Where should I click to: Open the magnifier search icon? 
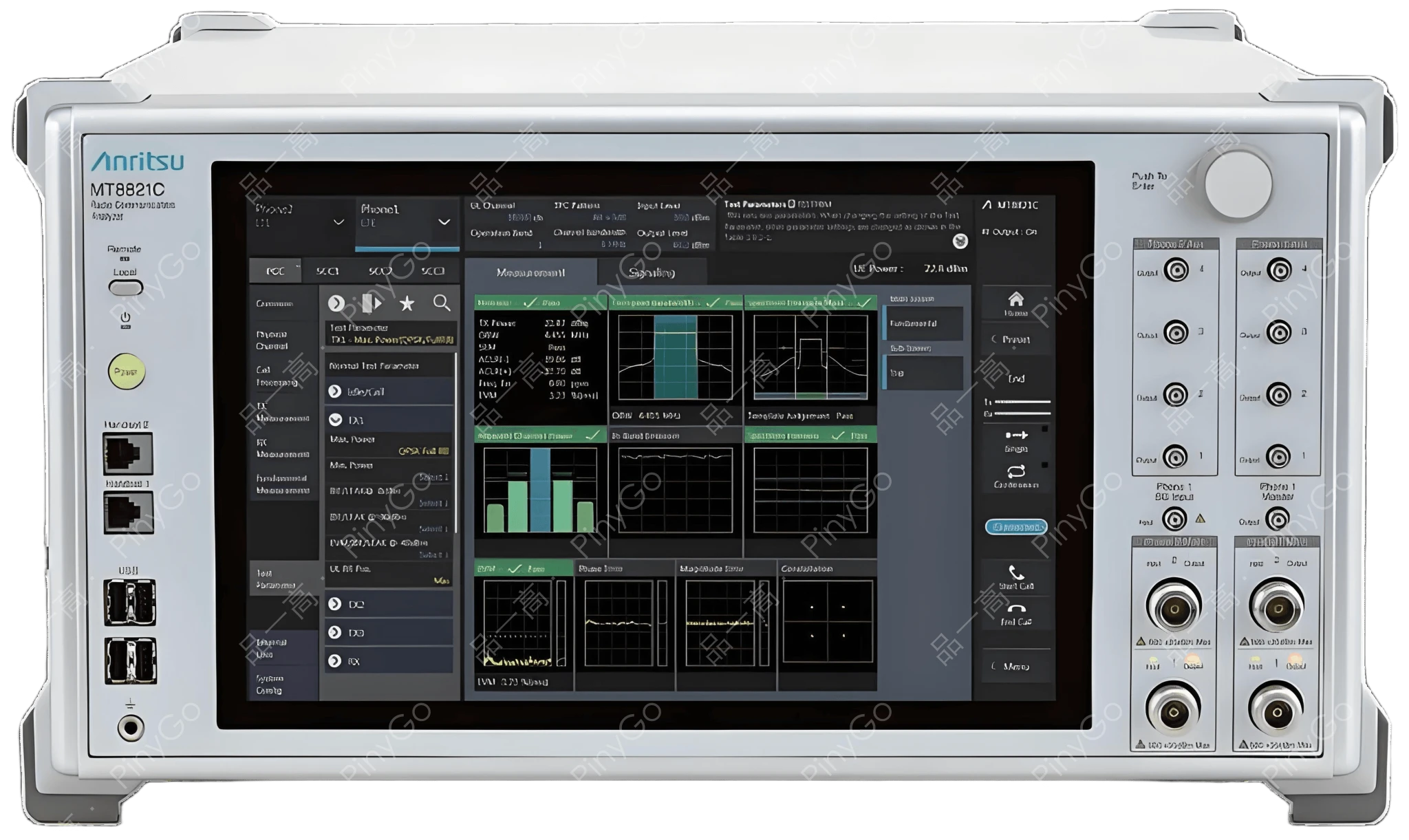point(442,303)
